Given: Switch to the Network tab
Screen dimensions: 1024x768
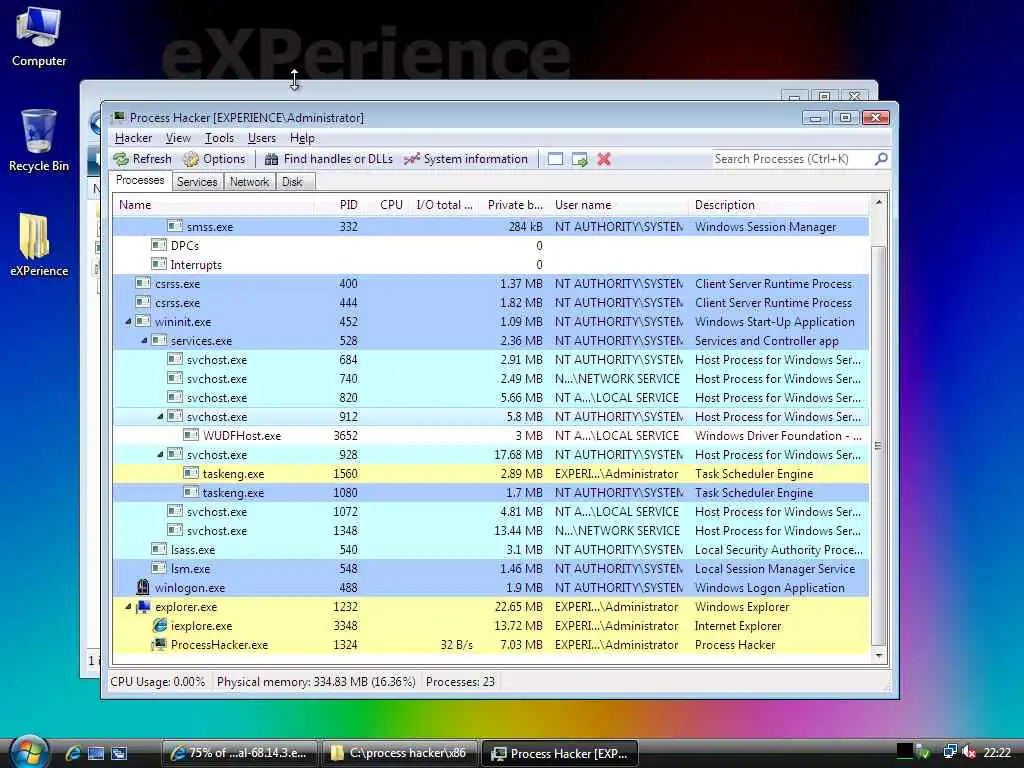Looking at the screenshot, I should click(x=249, y=182).
